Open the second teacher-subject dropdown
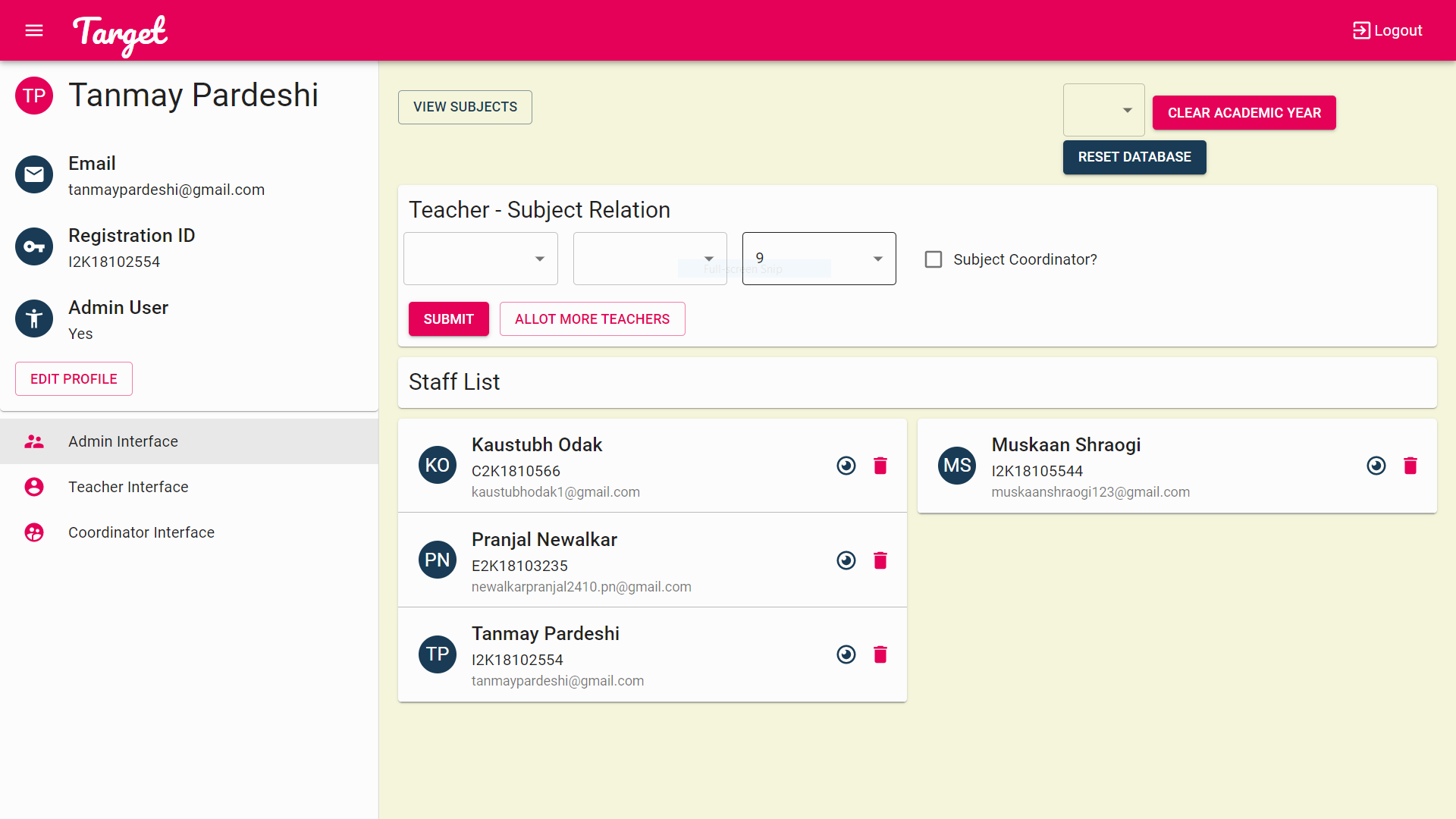1456x819 pixels. 650,259
